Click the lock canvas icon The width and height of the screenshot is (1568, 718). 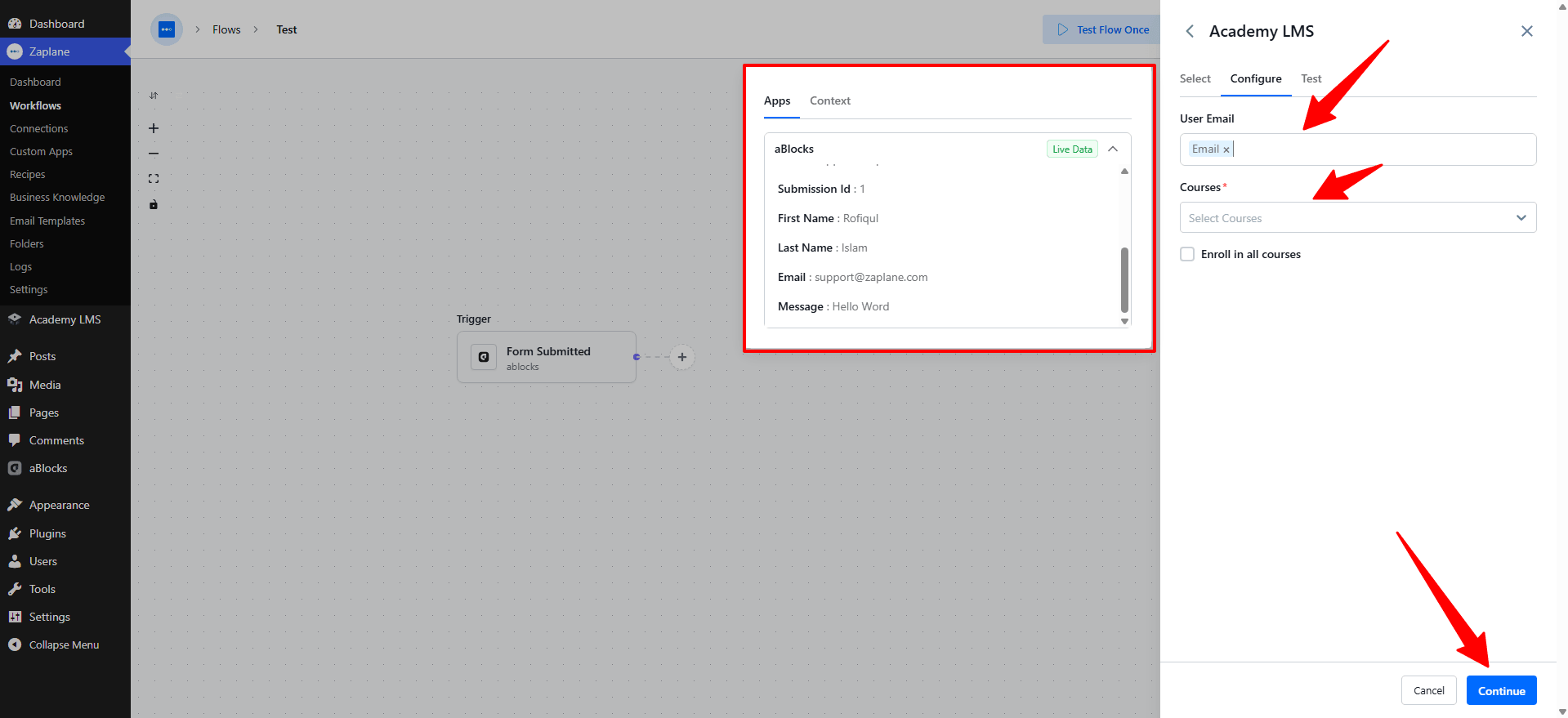point(154,204)
